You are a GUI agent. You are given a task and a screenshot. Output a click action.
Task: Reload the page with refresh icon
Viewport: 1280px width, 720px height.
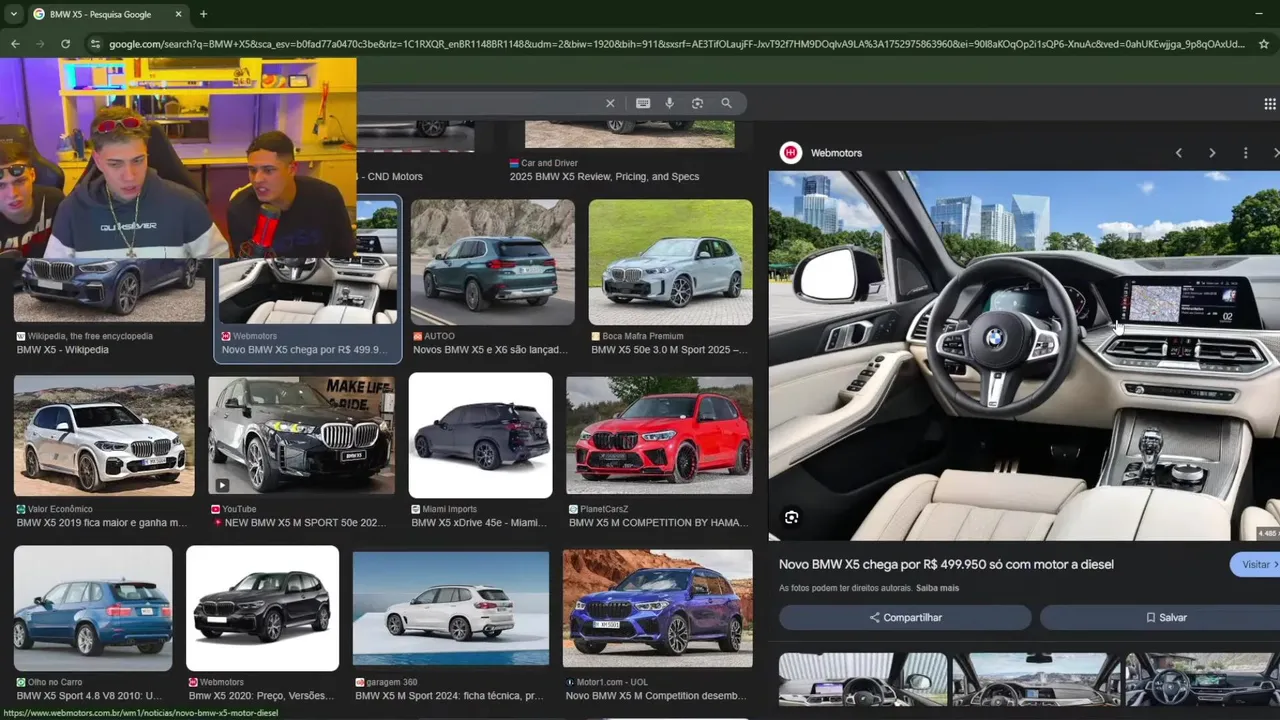[x=66, y=44]
